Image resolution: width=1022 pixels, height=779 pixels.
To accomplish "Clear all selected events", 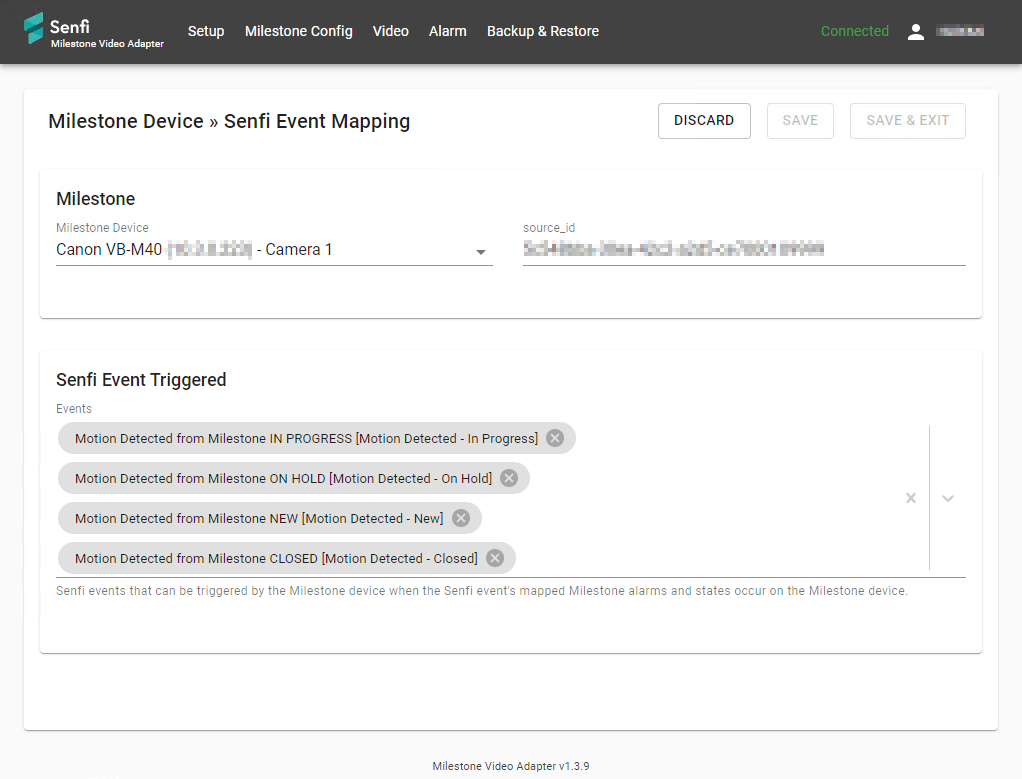I will (x=911, y=498).
